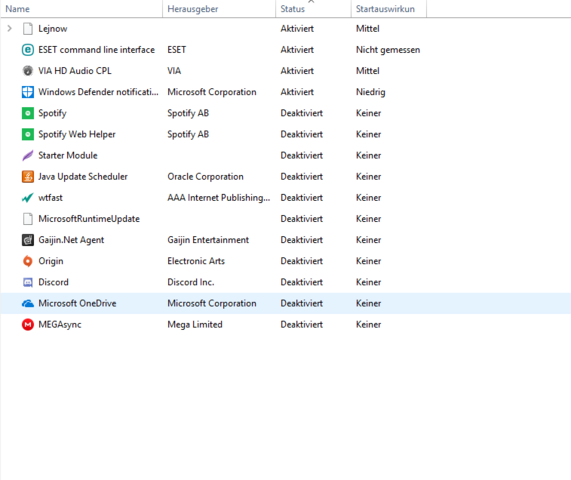Select the ESET command line interface name

click(97, 50)
